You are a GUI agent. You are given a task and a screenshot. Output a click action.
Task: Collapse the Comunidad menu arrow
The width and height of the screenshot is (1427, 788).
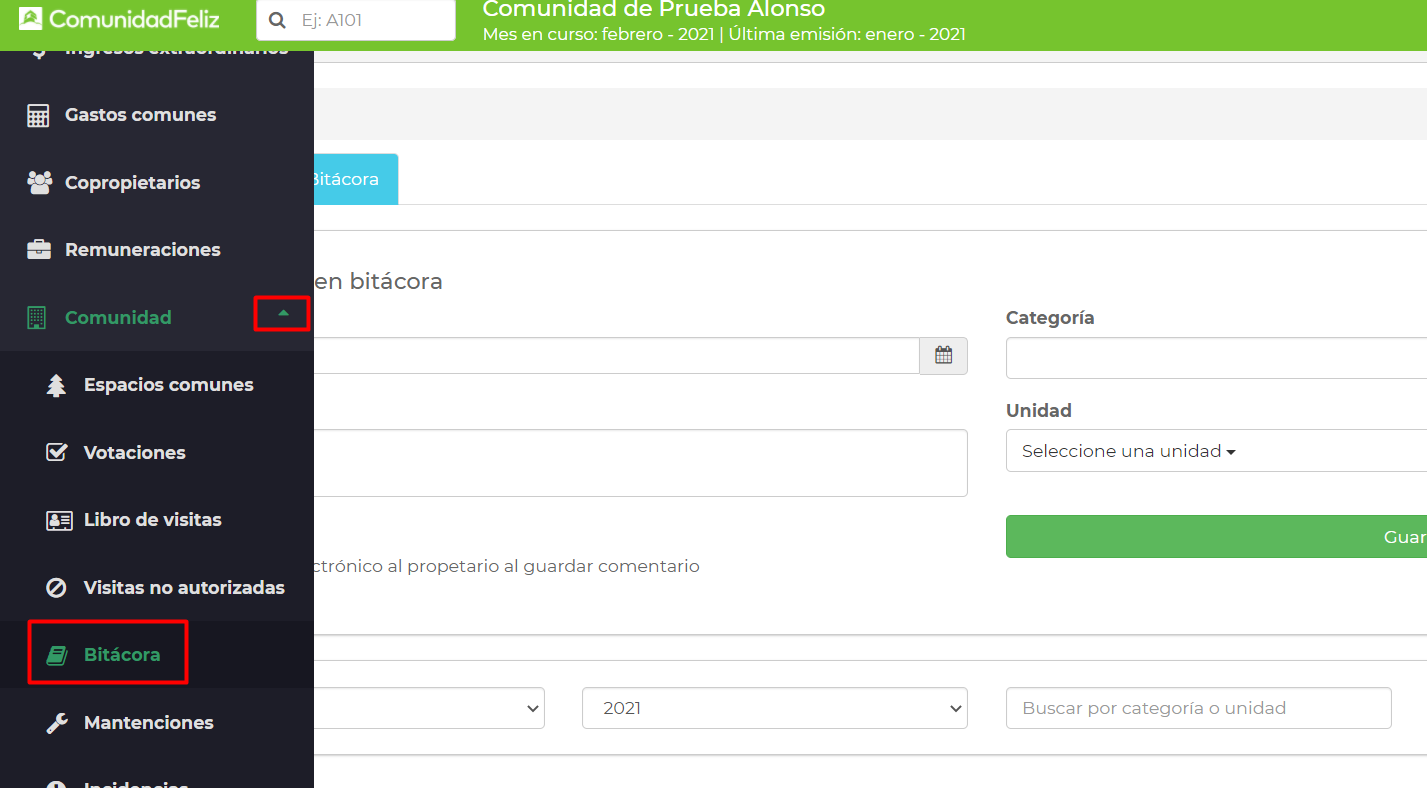pyautogui.click(x=283, y=314)
